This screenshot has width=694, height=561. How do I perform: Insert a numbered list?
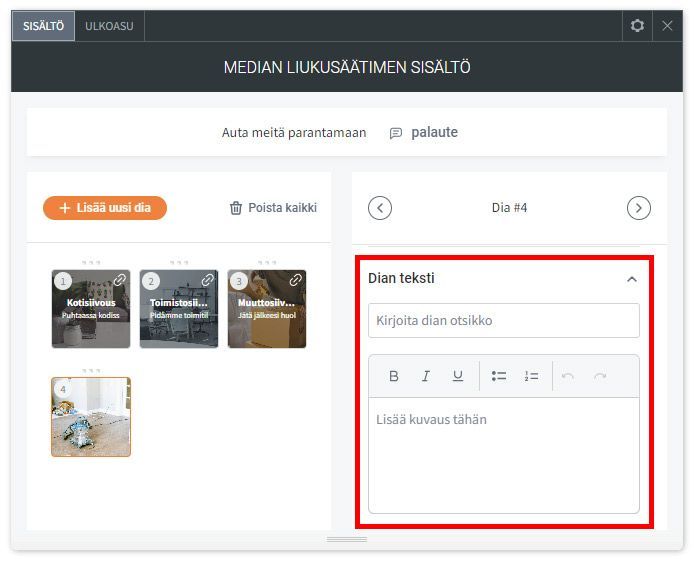pyautogui.click(x=531, y=376)
